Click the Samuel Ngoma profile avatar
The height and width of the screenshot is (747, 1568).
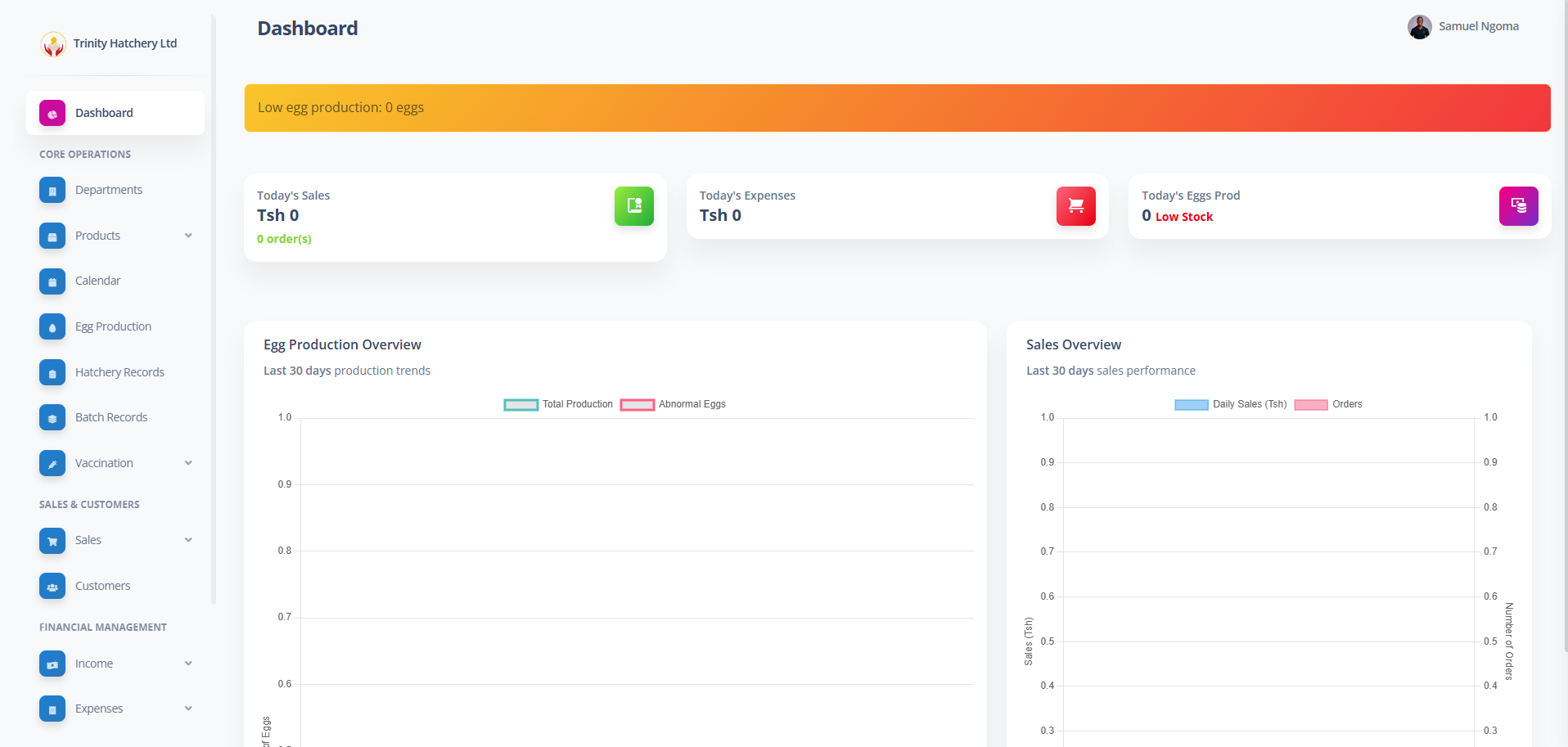pos(1420,26)
